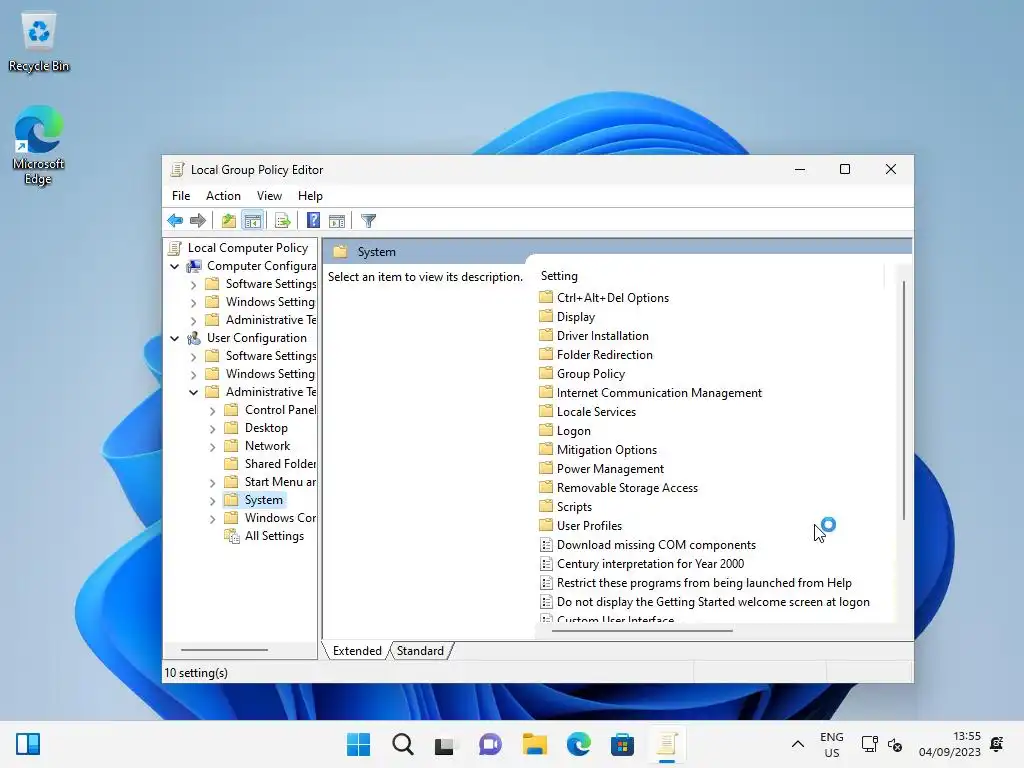The height and width of the screenshot is (768, 1024).
Task: Click the muted volume tray icon
Action: pos(895,744)
